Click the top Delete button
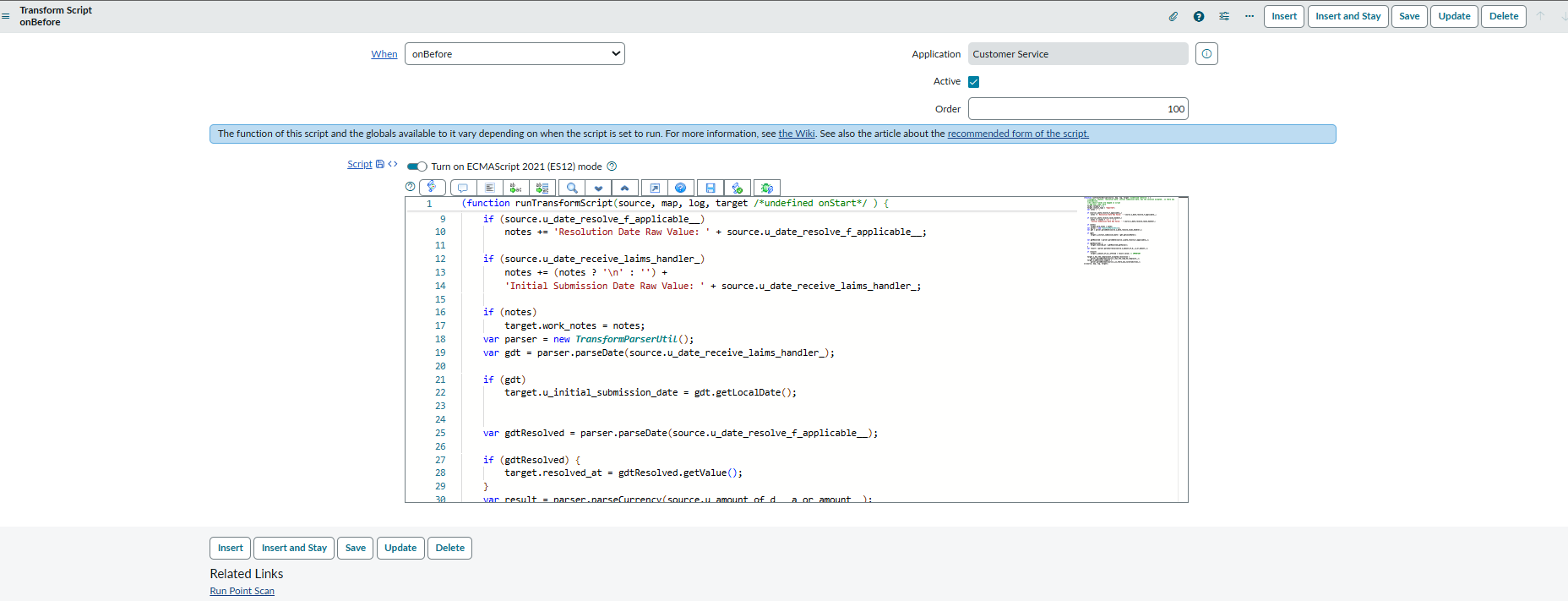1568x601 pixels. pyautogui.click(x=1504, y=16)
